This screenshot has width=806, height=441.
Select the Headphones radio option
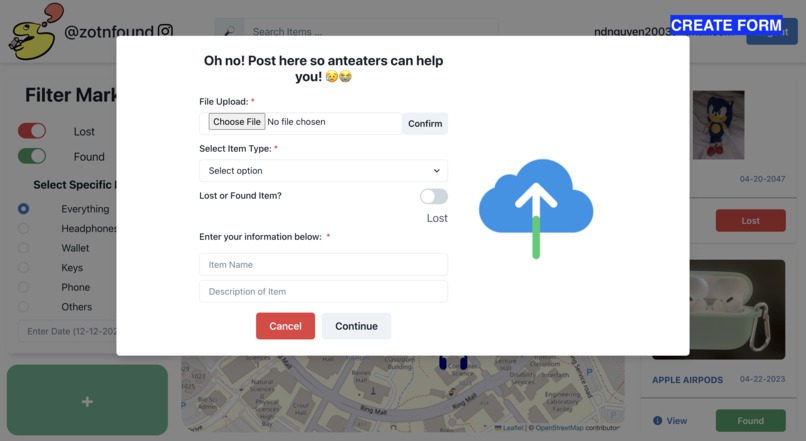pos(23,228)
